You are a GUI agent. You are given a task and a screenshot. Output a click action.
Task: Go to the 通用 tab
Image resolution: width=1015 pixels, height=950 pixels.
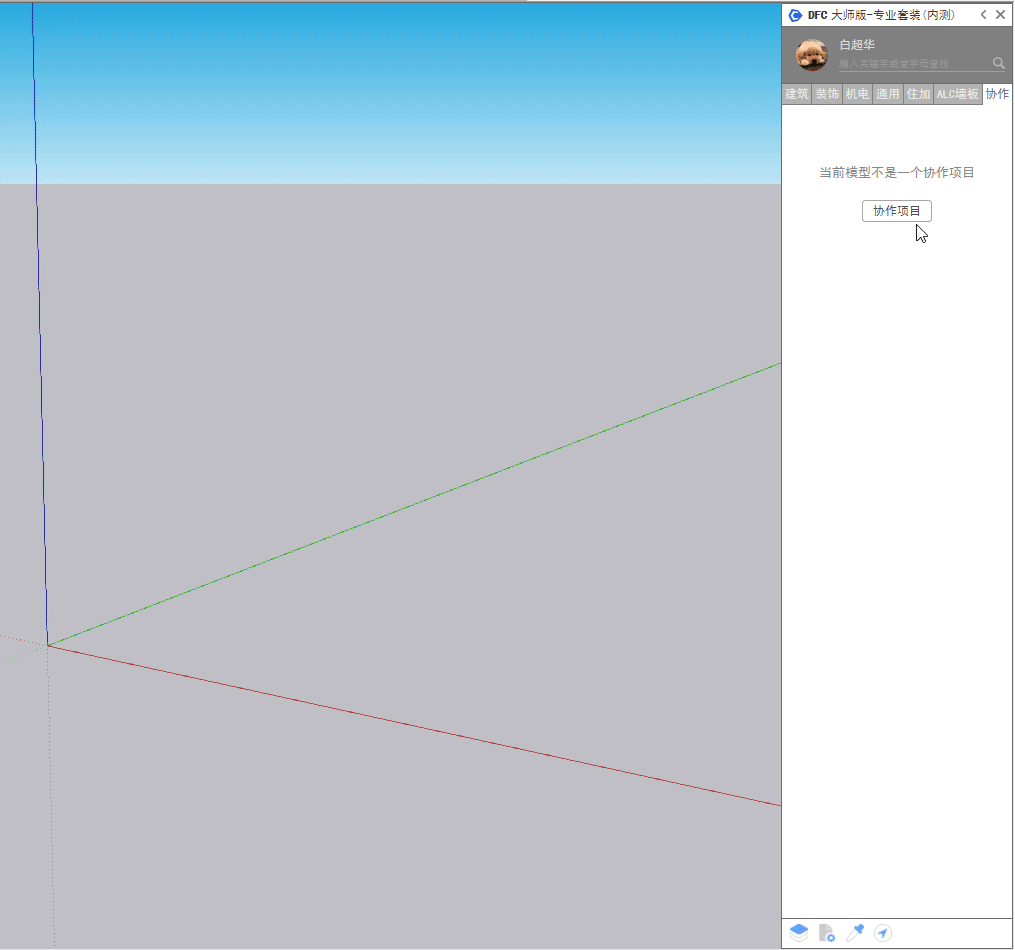[x=888, y=94]
